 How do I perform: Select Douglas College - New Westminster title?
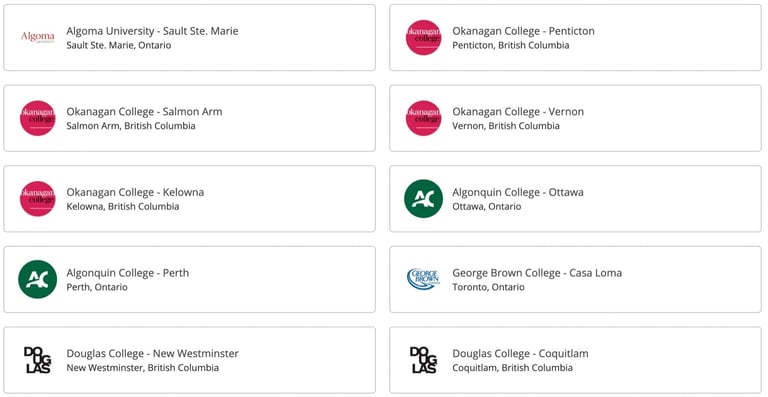tap(152, 353)
